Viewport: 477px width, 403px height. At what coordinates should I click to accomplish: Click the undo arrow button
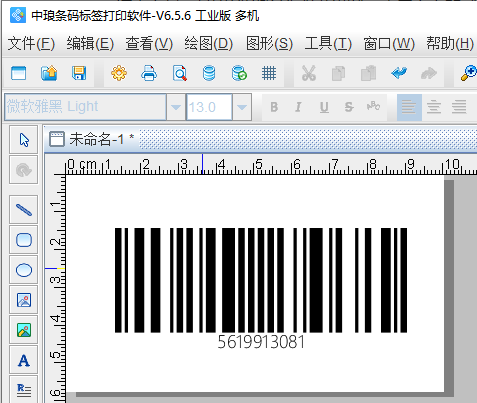pos(399,73)
